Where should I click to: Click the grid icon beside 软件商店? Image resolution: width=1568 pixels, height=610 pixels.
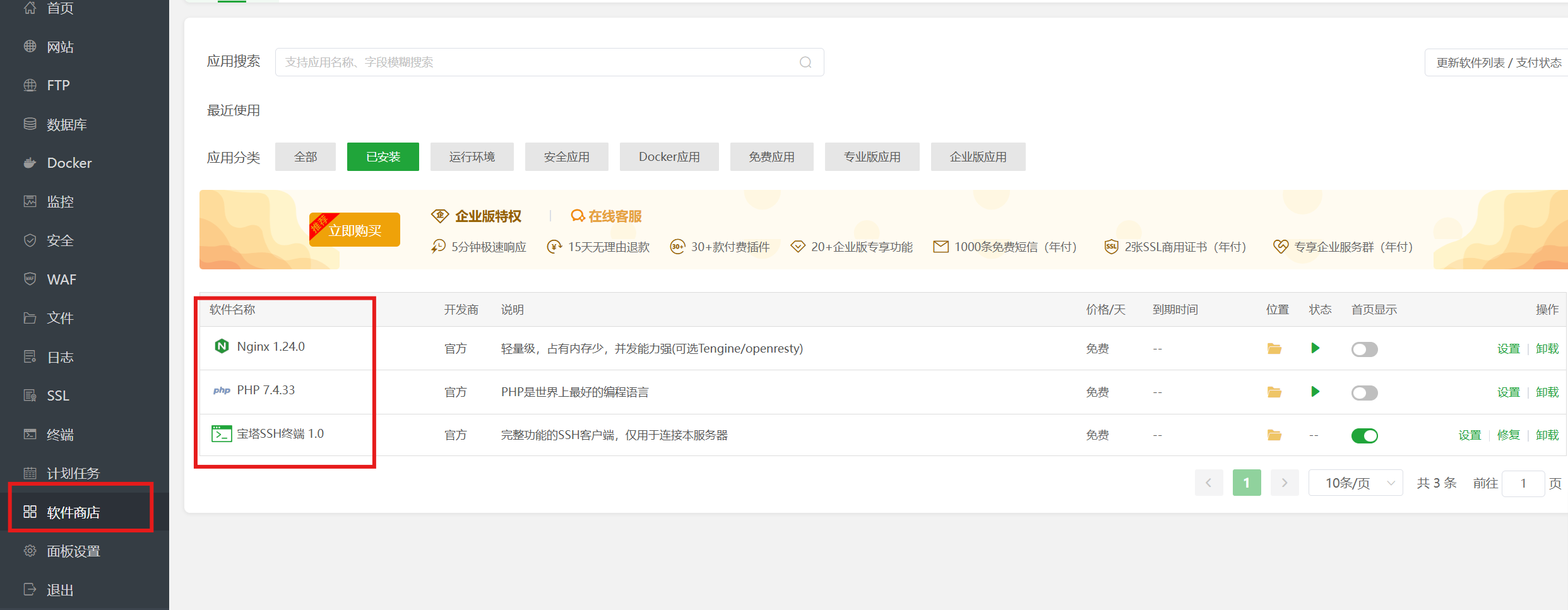coord(30,512)
